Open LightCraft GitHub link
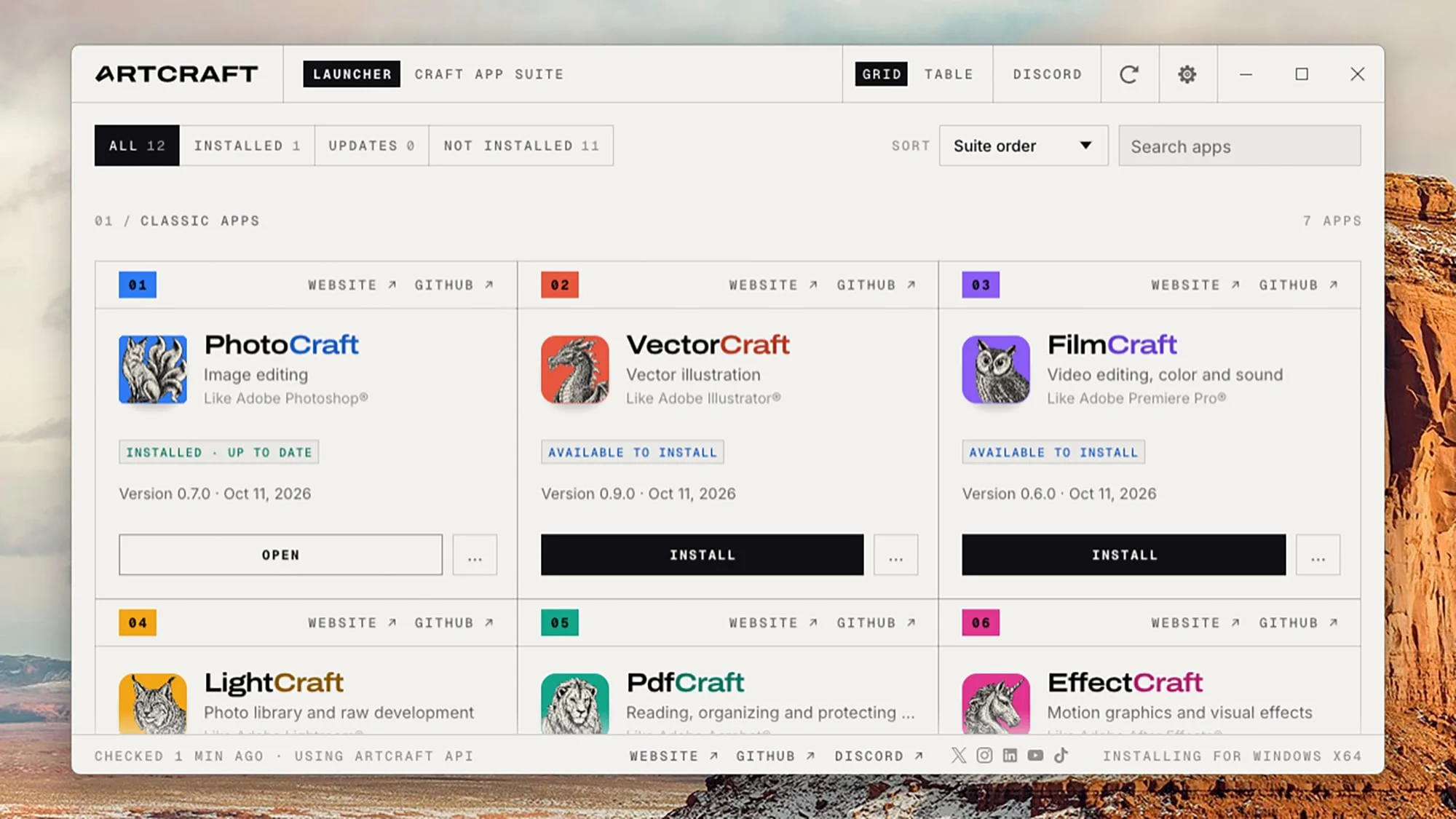The width and height of the screenshot is (1456, 819). coord(454,623)
